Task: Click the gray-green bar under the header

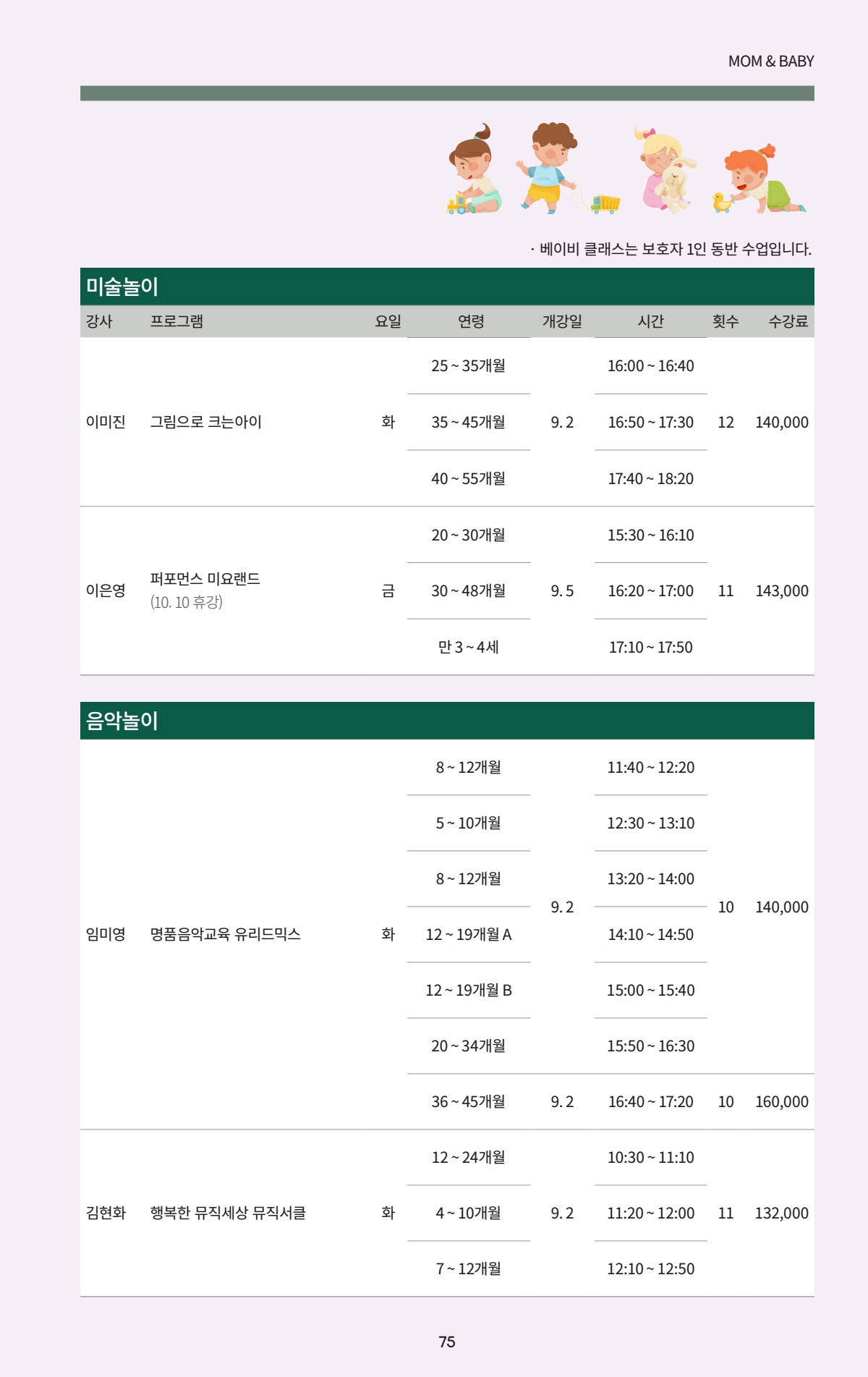Action: click(x=447, y=93)
